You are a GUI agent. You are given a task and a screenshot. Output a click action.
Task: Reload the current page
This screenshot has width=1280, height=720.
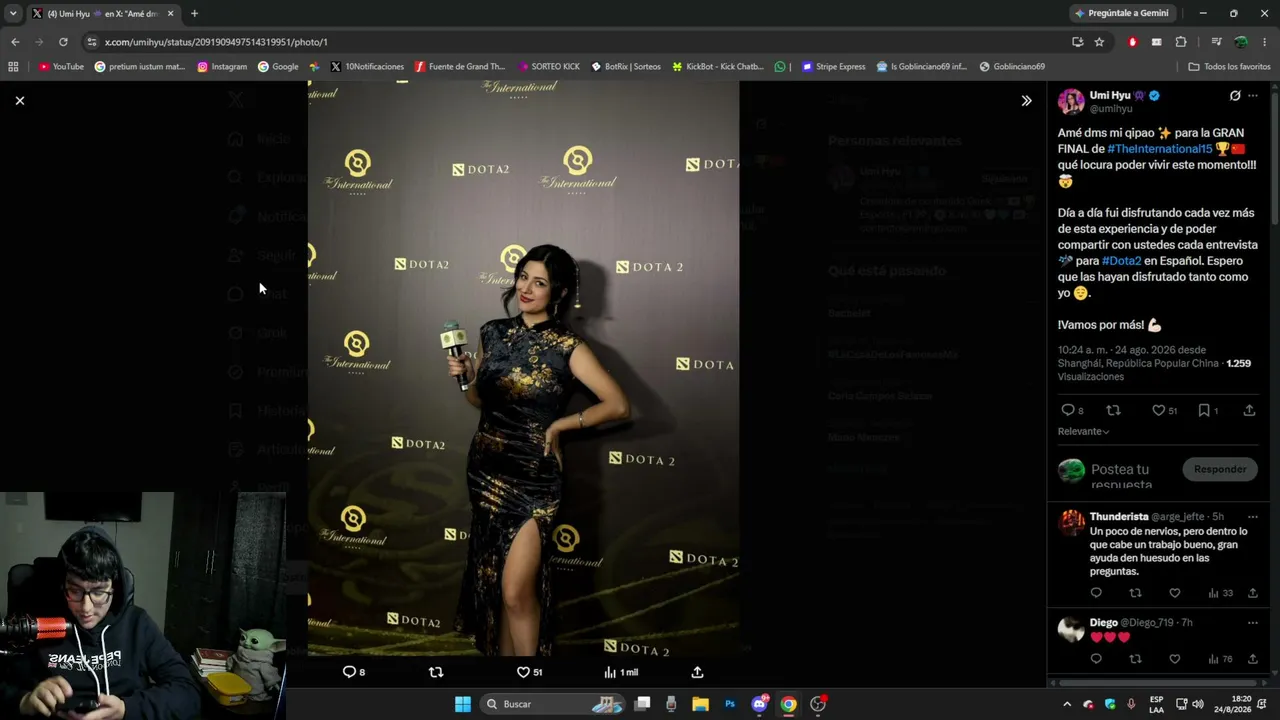coord(63,42)
